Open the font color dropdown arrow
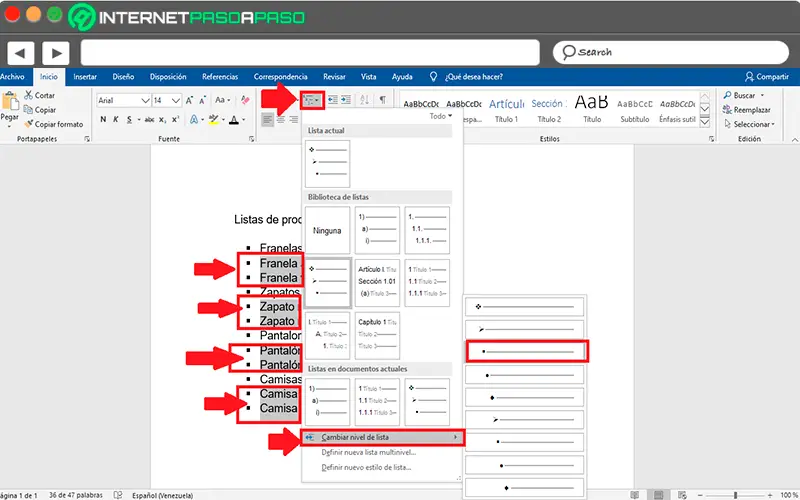Screen dimensions: 800x500 (243, 120)
